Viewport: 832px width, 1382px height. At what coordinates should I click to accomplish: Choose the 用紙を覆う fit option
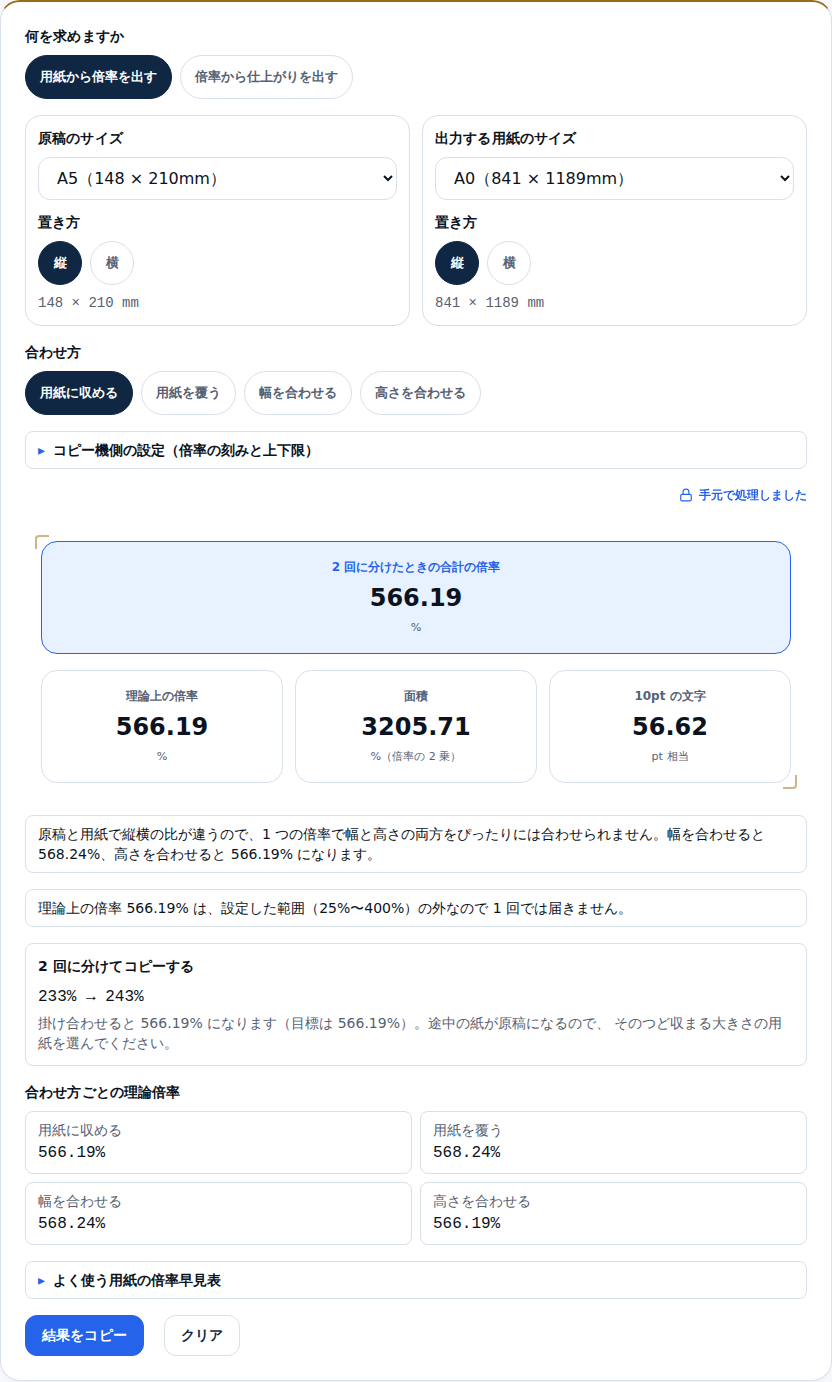(x=188, y=393)
